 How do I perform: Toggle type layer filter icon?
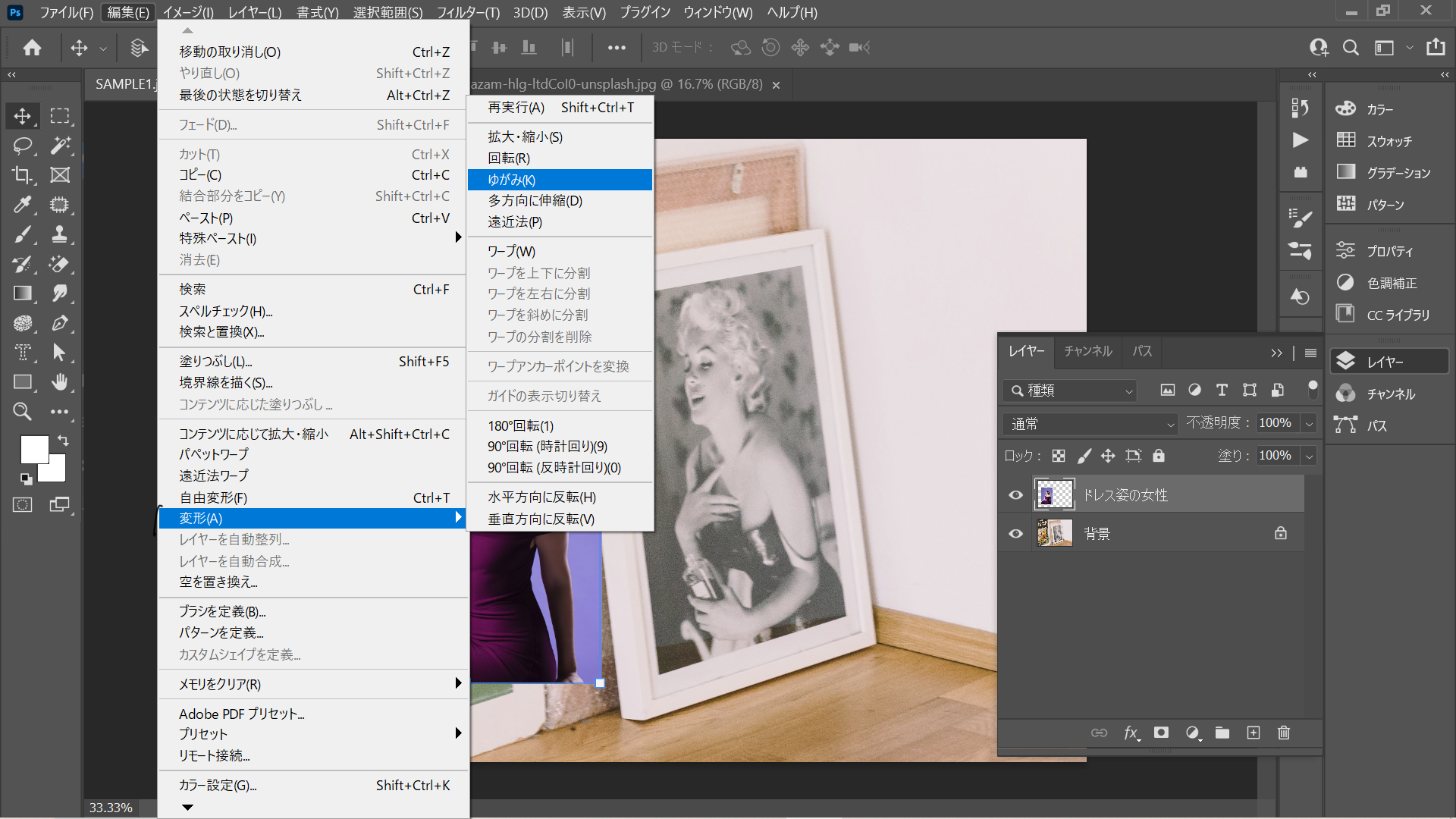[x=1222, y=390]
